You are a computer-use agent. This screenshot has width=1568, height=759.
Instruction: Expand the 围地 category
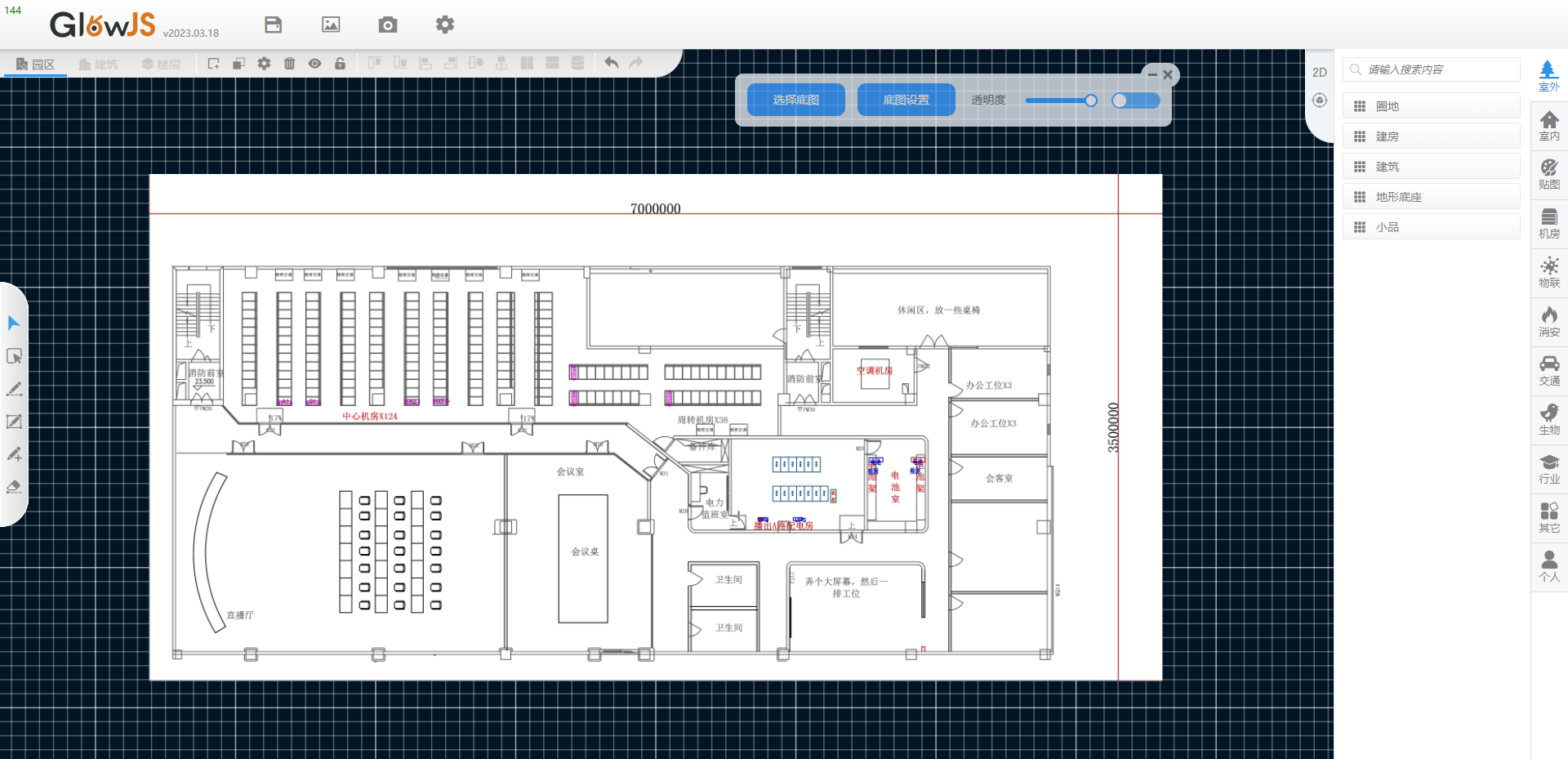point(1432,106)
